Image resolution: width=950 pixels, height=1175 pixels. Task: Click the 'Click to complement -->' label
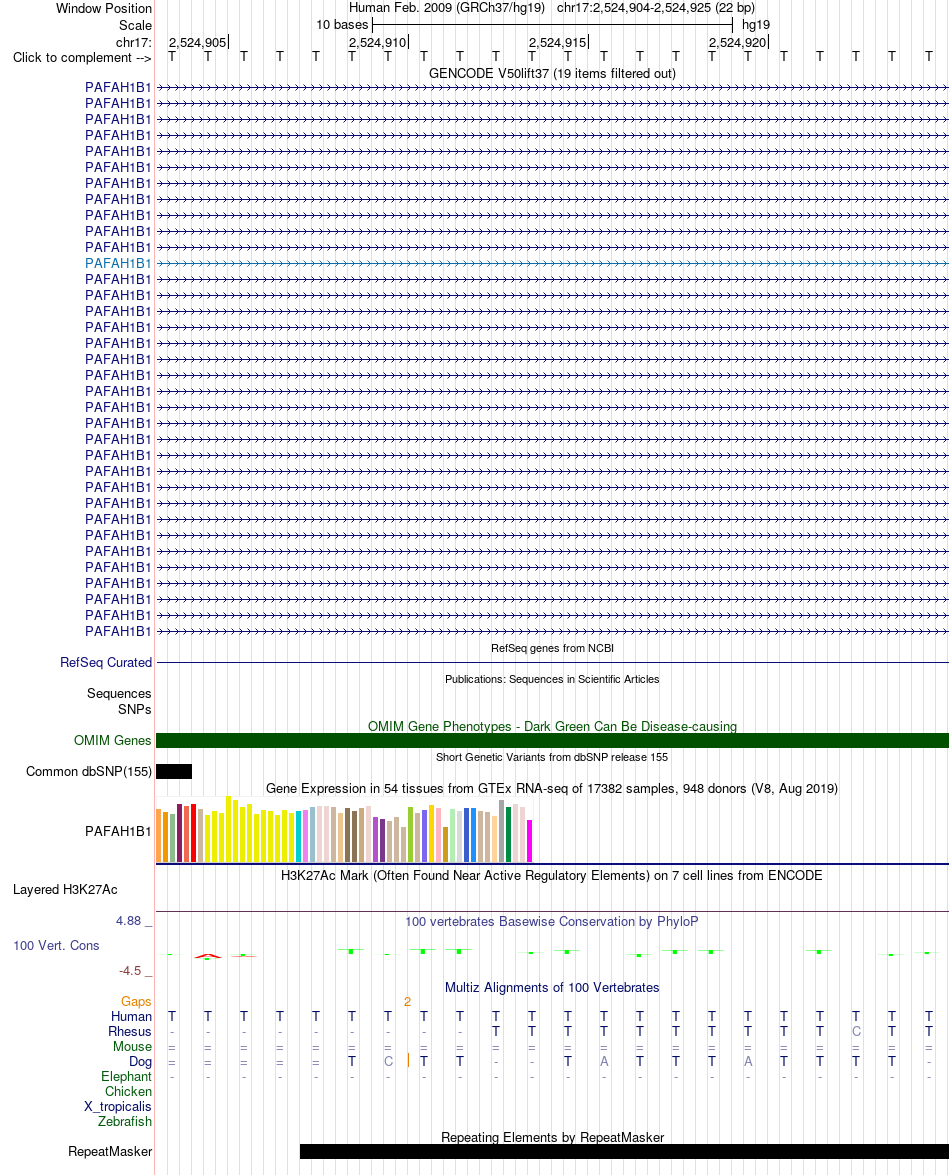82,58
